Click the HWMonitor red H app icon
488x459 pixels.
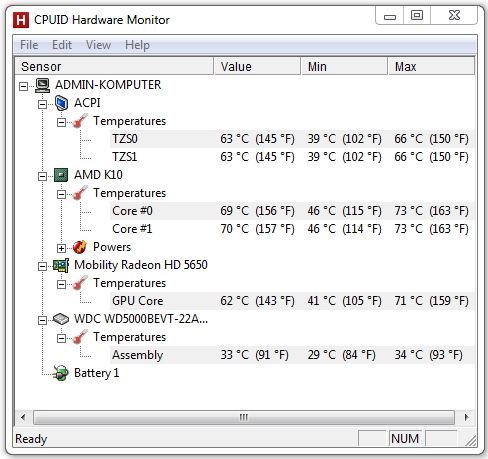coord(21,20)
